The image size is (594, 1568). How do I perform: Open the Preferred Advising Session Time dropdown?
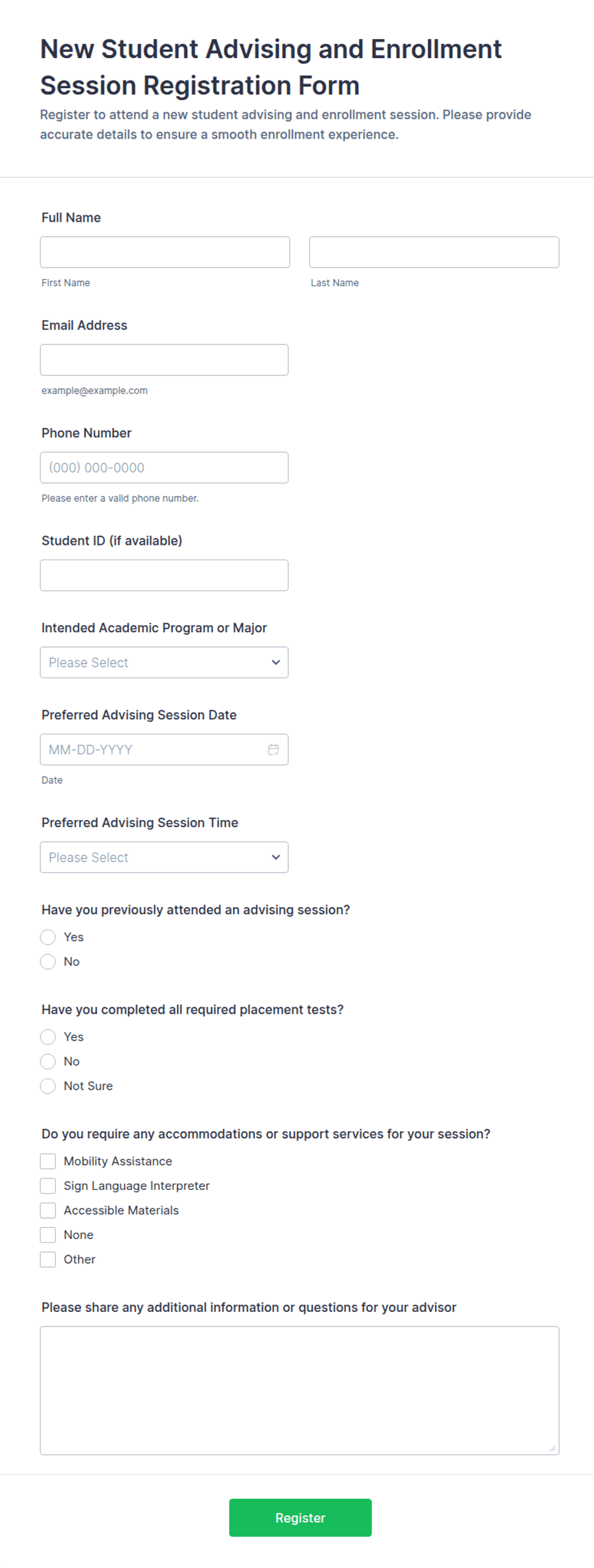click(x=164, y=857)
